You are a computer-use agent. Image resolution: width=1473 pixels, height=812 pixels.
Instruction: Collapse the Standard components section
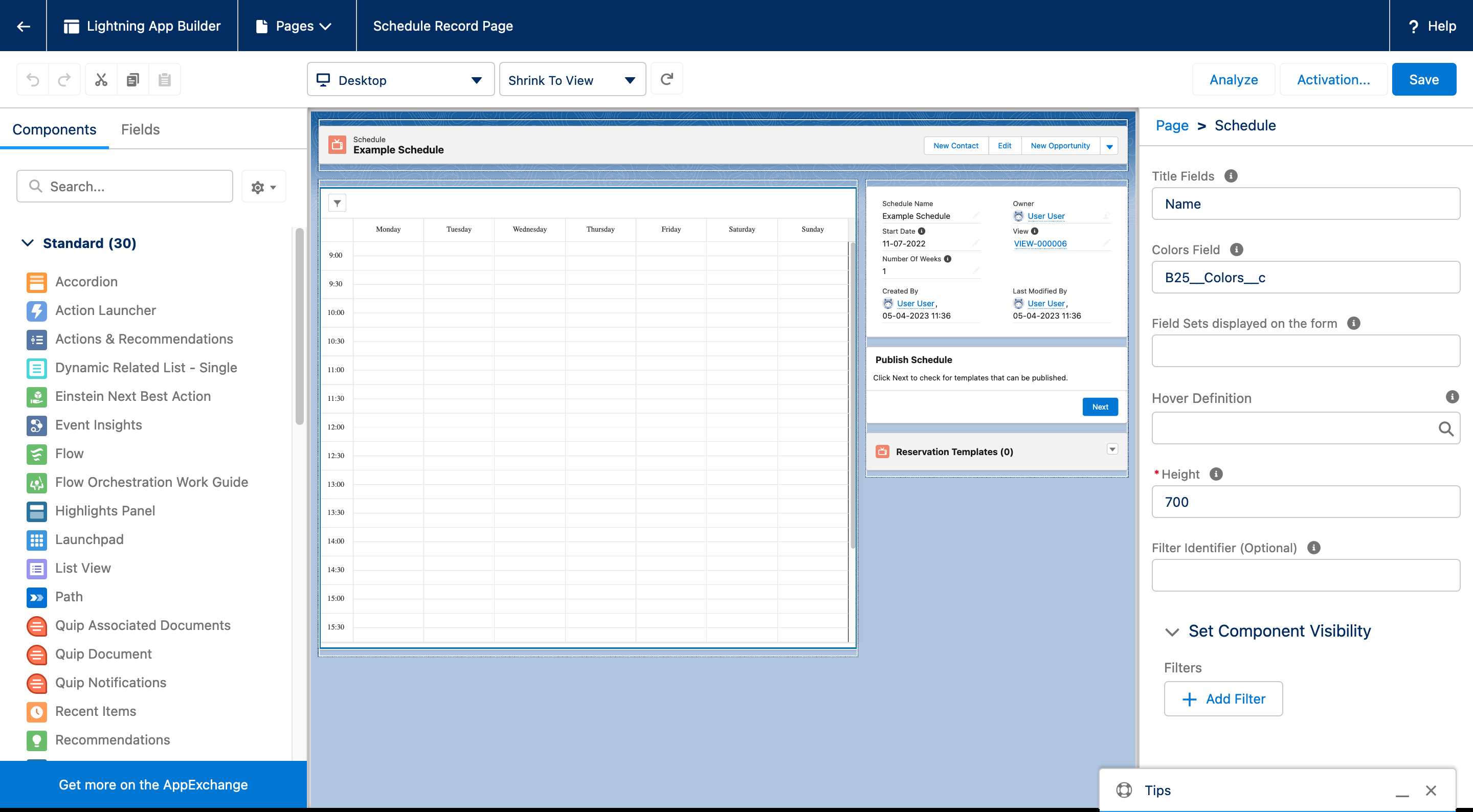[x=28, y=243]
